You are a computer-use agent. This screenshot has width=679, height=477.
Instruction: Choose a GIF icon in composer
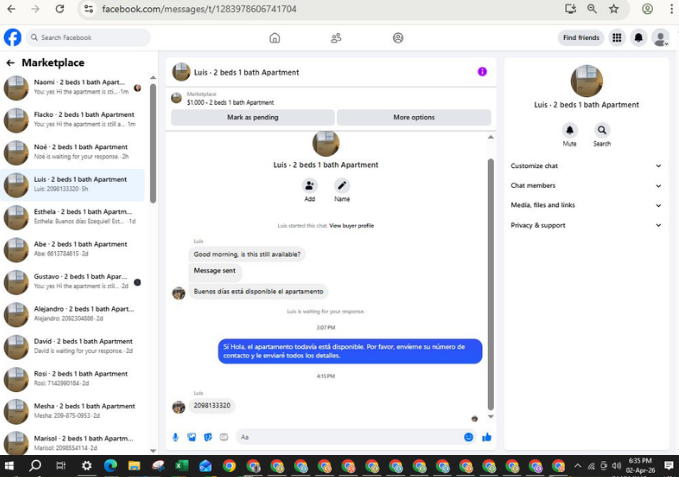224,437
